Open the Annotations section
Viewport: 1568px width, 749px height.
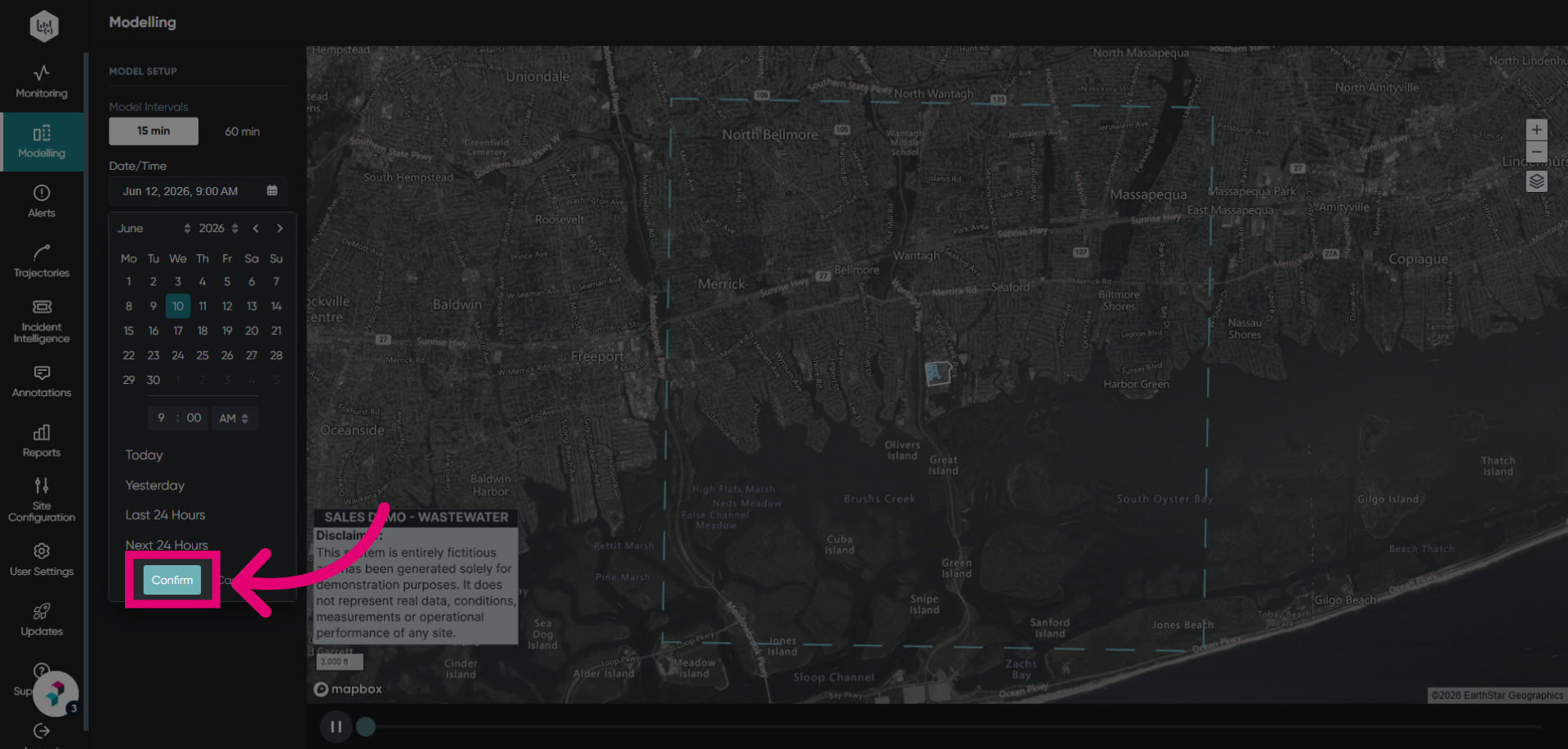42,381
